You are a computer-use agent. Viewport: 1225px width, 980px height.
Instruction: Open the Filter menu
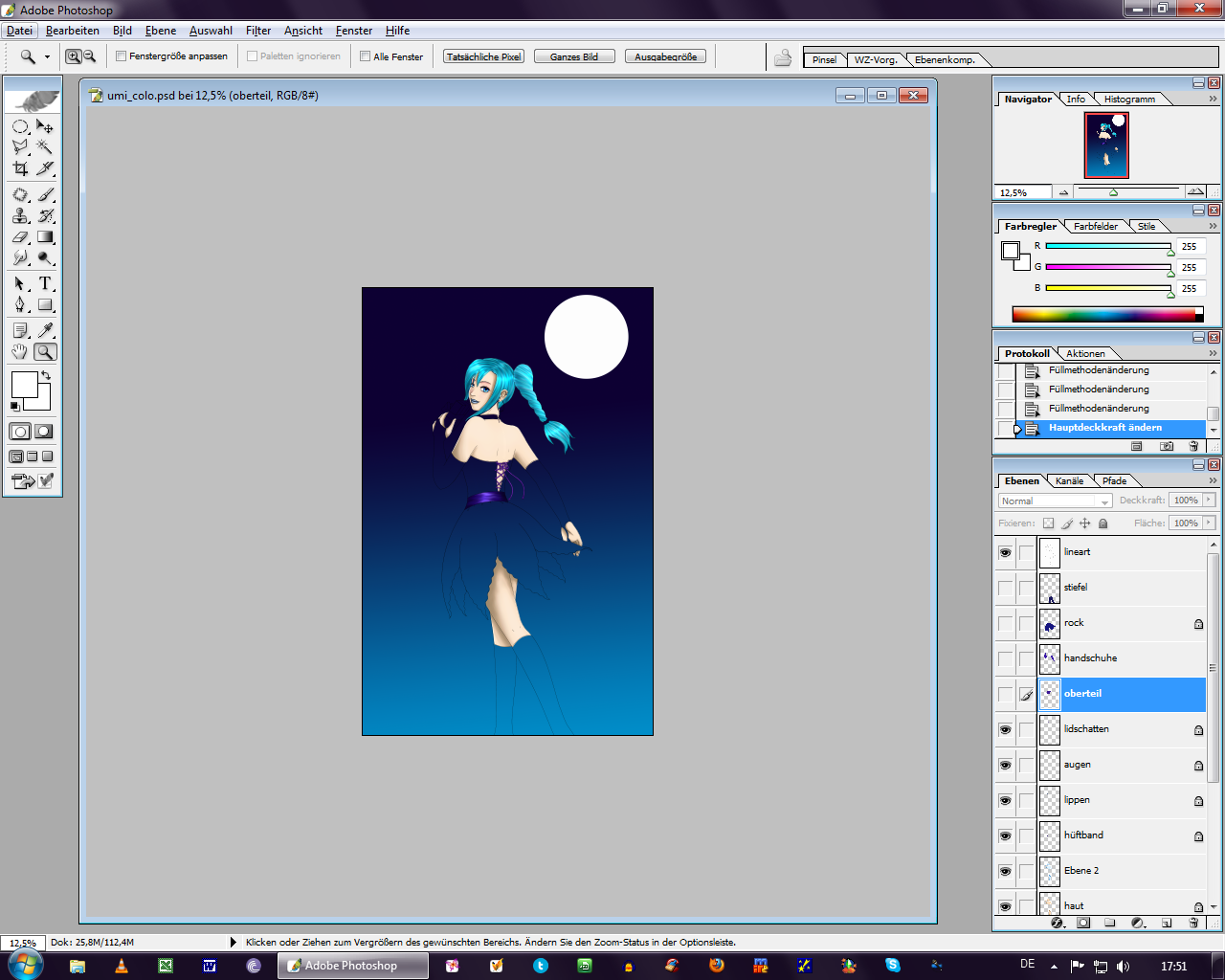pos(257,31)
